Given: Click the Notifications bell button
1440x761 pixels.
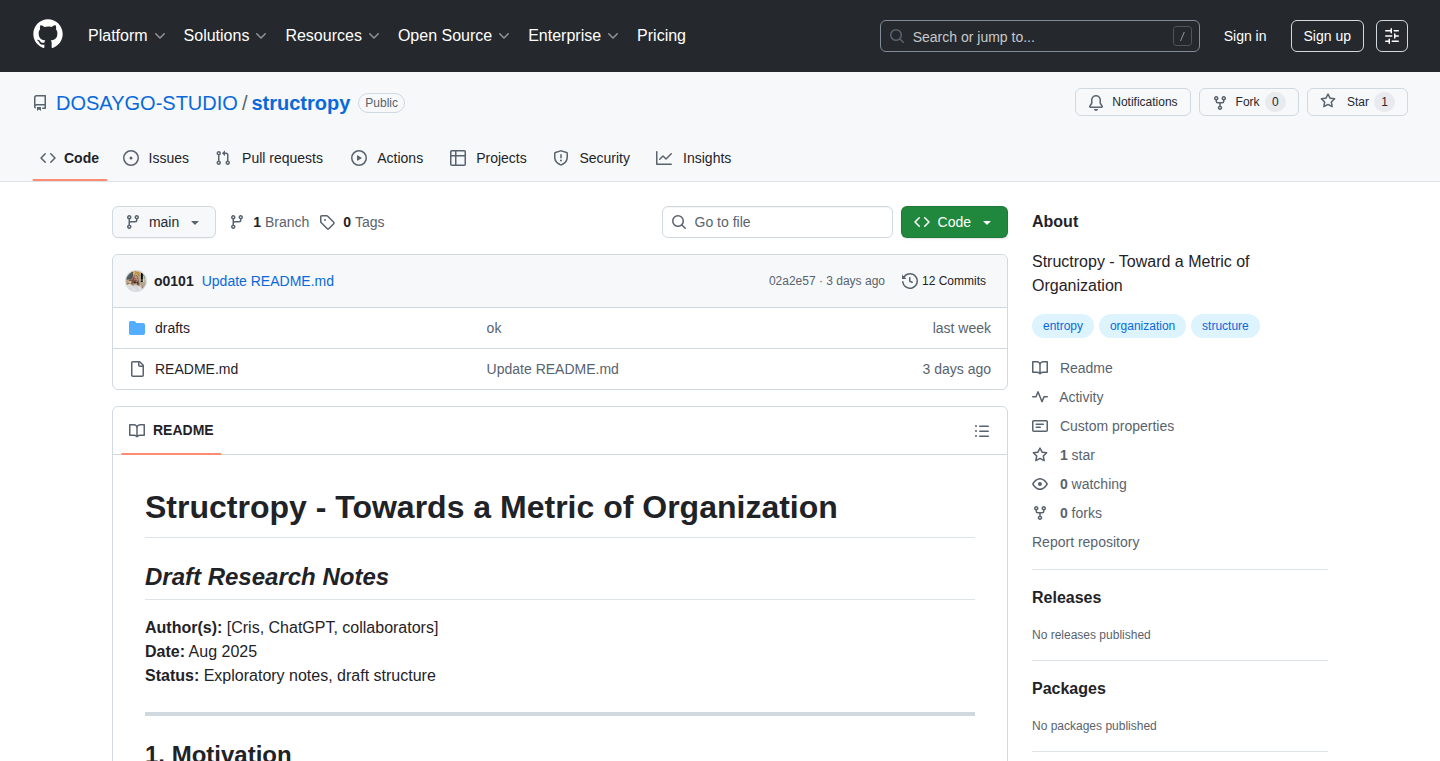Looking at the screenshot, I should click(x=1133, y=102).
